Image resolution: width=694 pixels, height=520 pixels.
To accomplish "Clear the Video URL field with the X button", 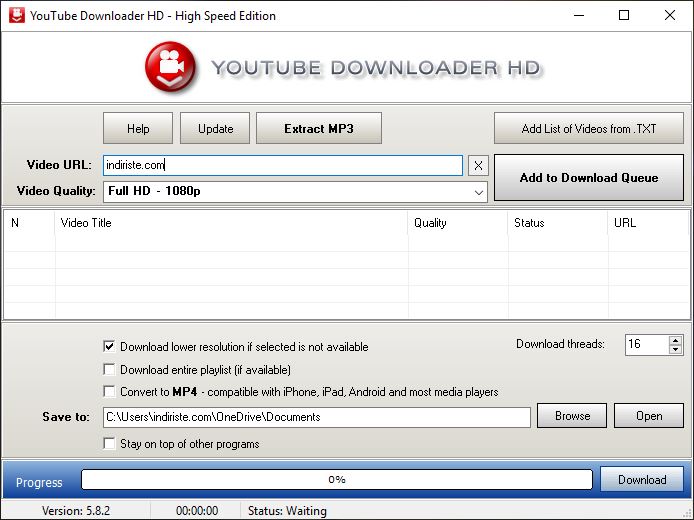I will point(478,166).
